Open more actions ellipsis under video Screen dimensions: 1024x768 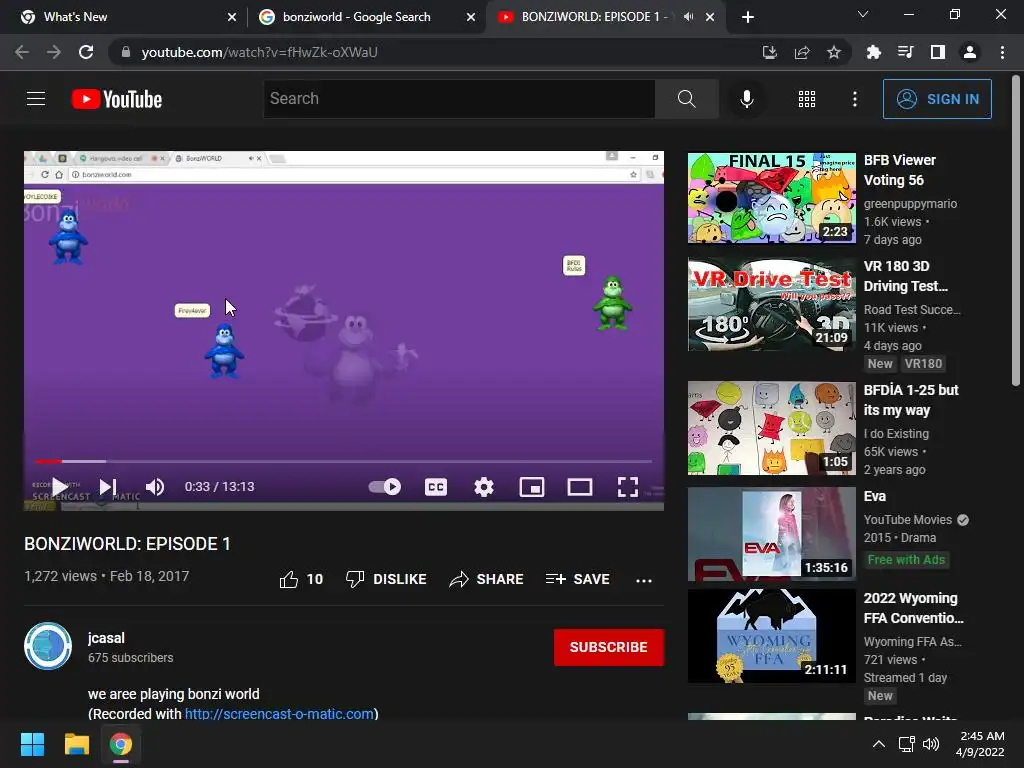pos(643,580)
